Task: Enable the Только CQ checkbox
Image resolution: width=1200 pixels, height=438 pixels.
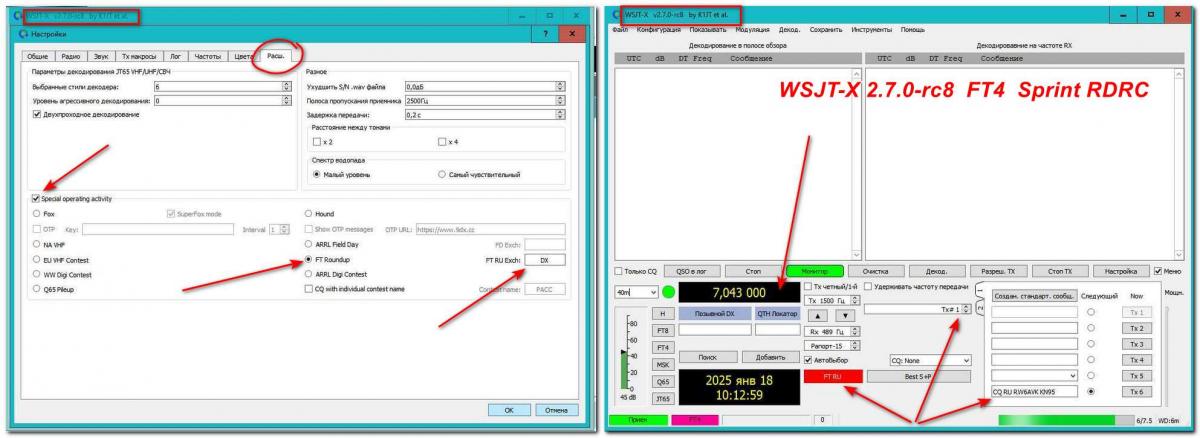Action: coord(618,271)
